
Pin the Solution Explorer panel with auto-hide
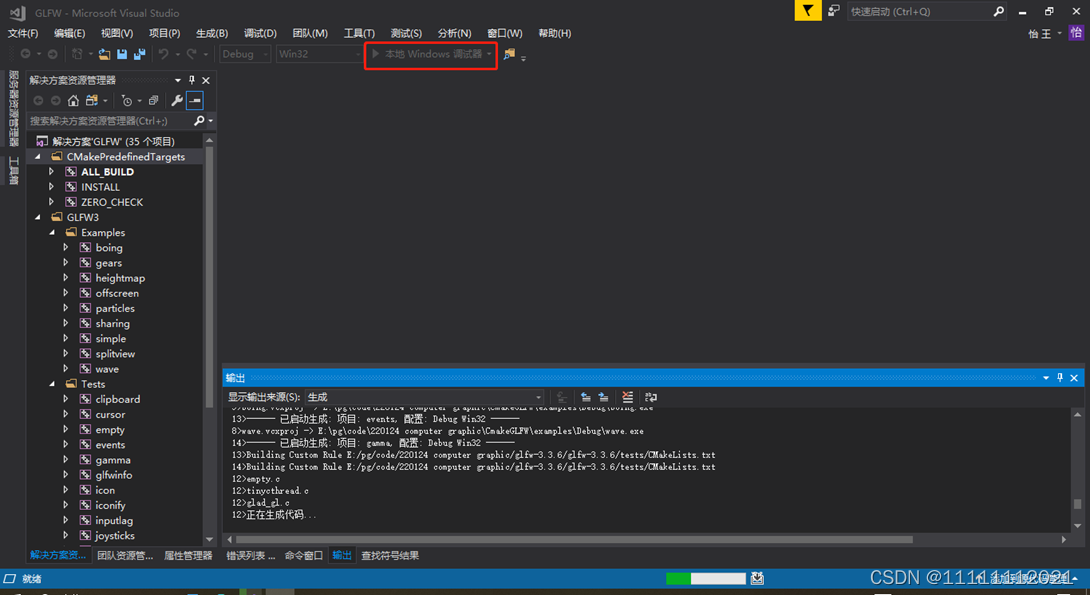click(x=192, y=80)
